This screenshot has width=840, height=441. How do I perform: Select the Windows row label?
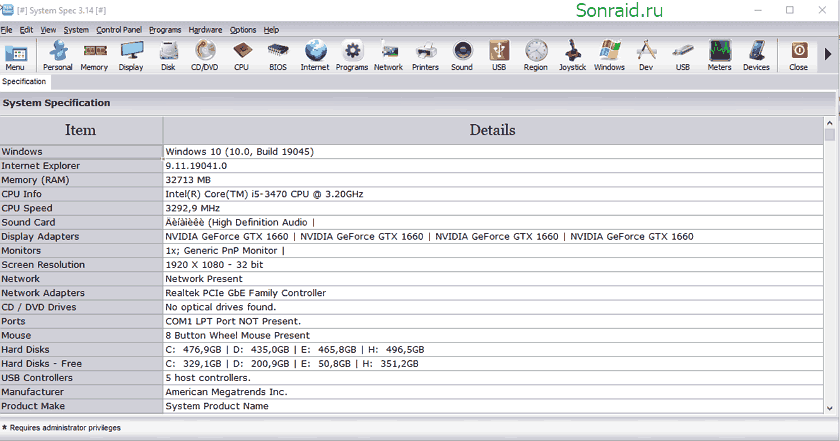point(22,152)
